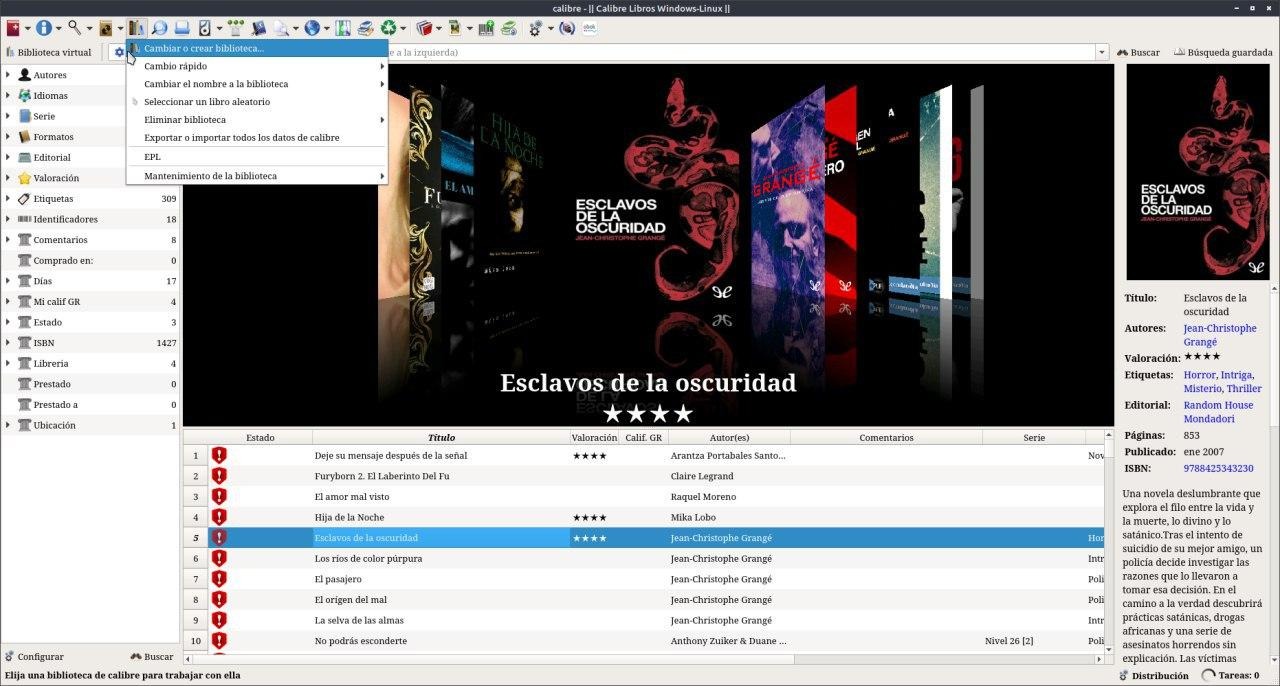
Task: Click the ISBN 9788425343230 link
Action: 1218,468
